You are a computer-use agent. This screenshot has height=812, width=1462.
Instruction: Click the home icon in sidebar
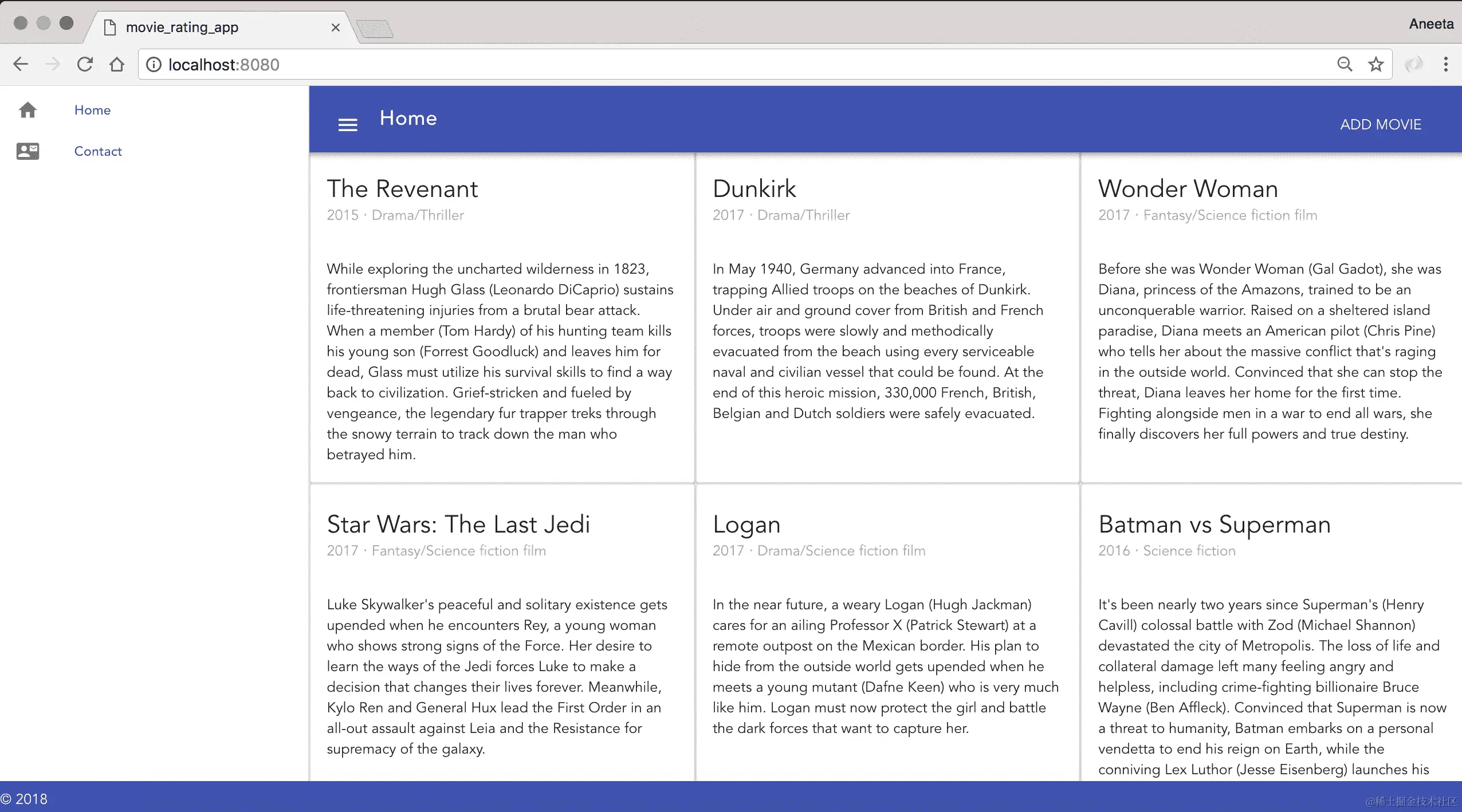point(27,110)
